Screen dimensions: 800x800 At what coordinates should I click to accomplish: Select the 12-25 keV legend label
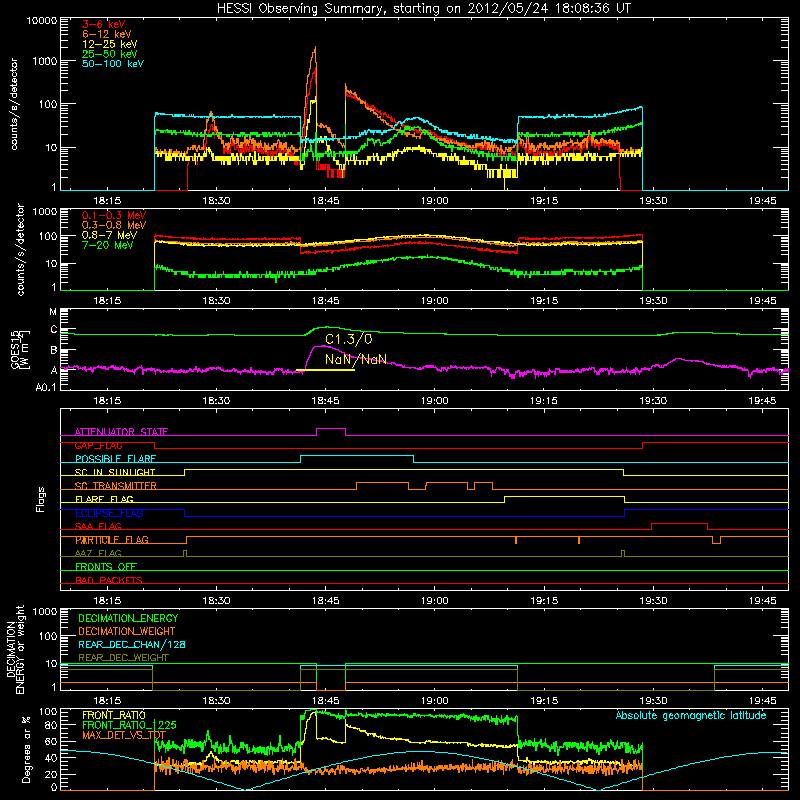tap(110, 44)
